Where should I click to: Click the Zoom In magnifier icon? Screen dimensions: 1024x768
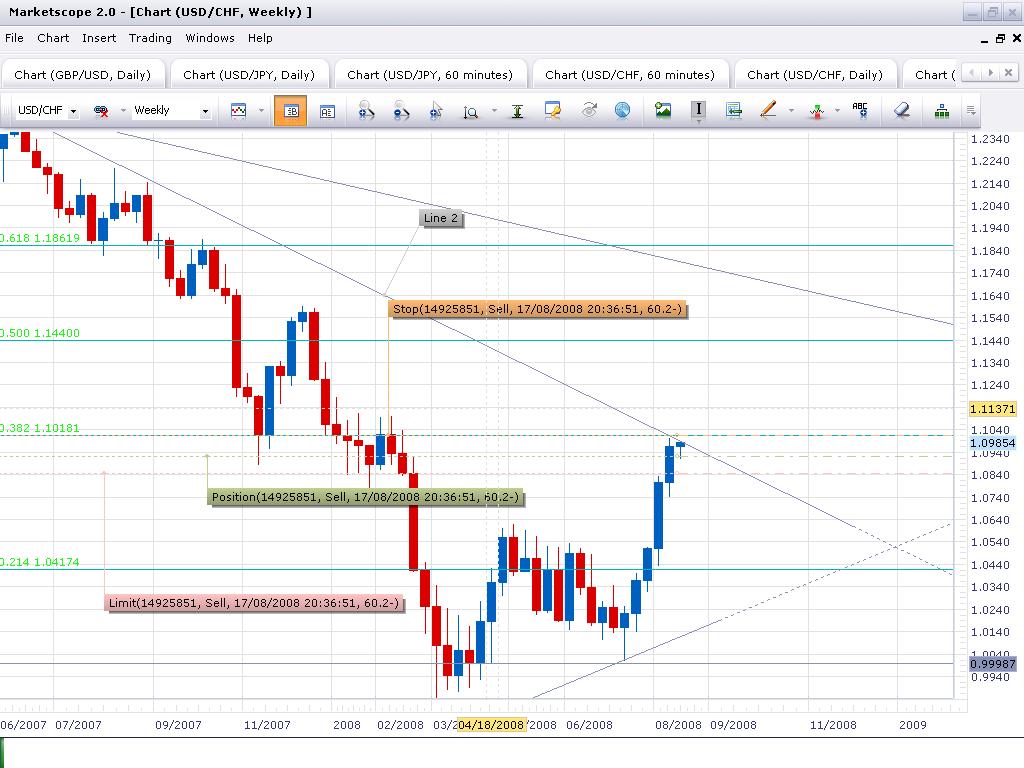point(366,111)
